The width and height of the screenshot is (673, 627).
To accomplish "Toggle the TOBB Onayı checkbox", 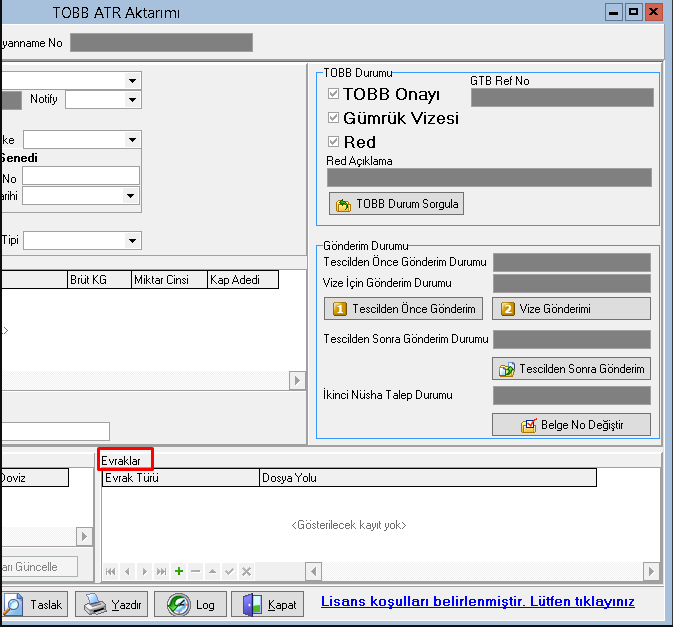I will [x=333, y=94].
